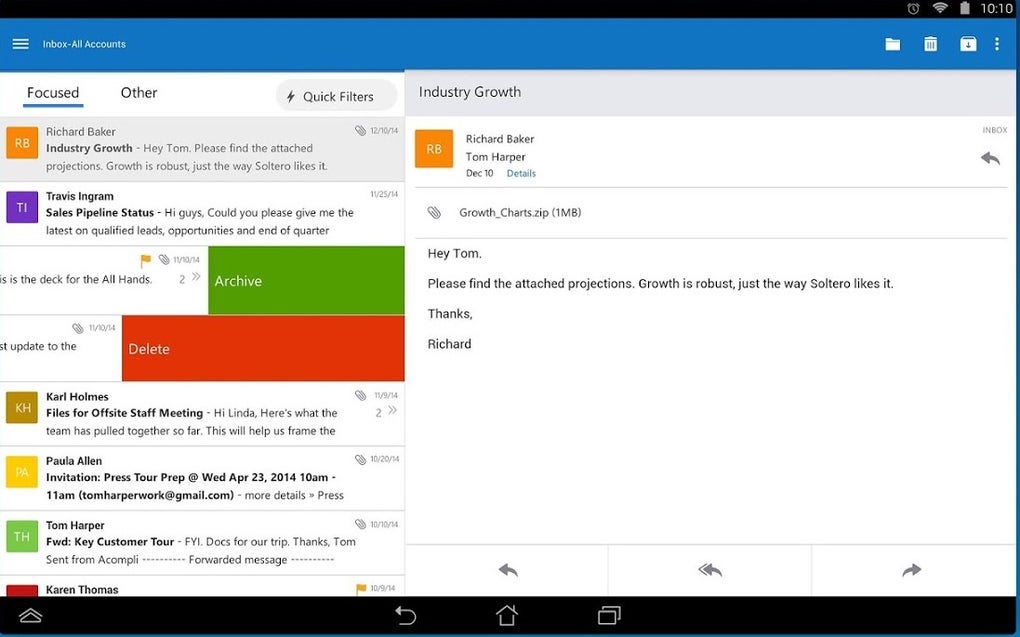Screen dimensions: 1020x637
Task: Tap the Reply icon in bottom bar
Action: pos(508,570)
